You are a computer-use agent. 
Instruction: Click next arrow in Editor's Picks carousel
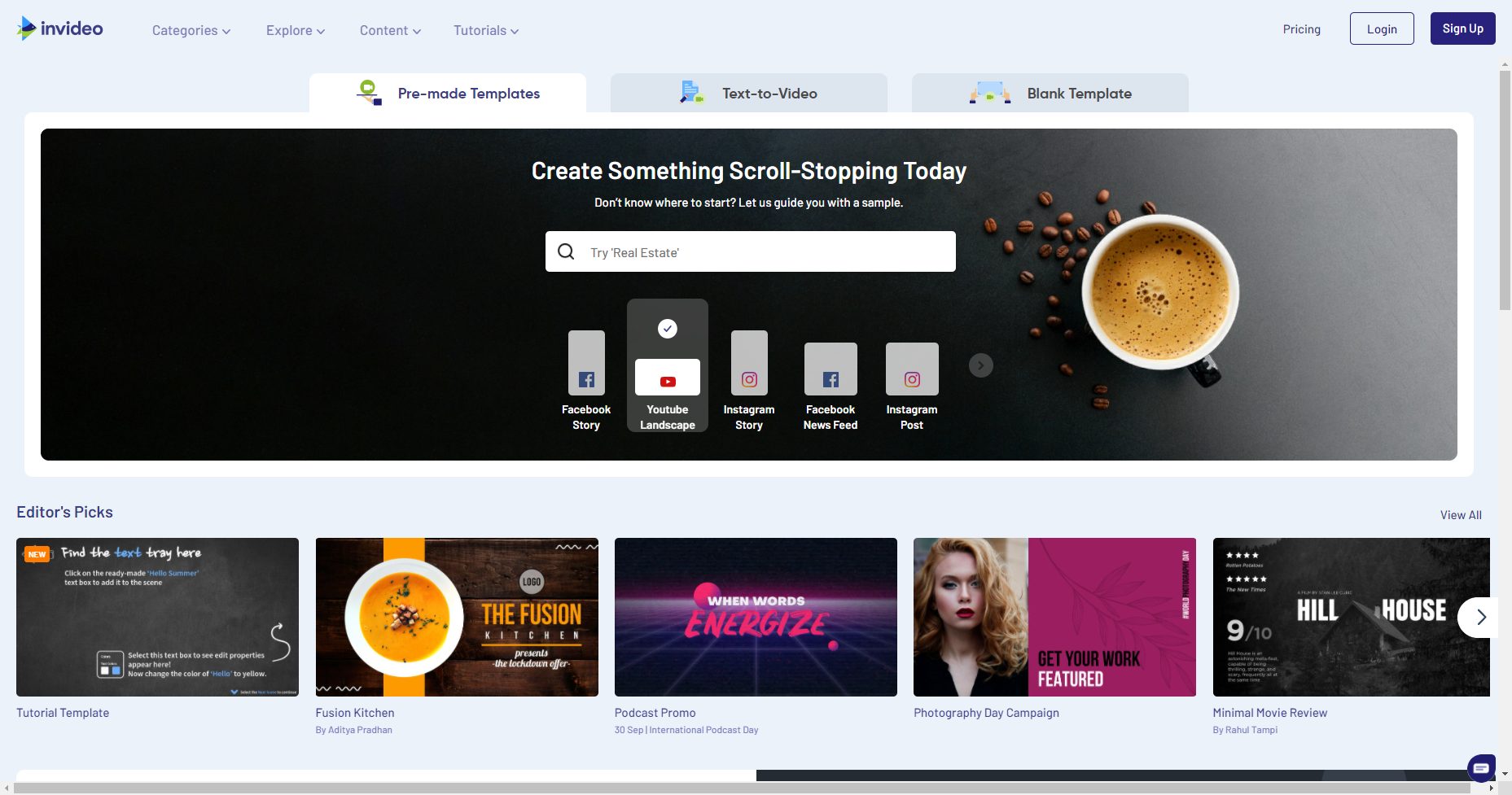point(1479,617)
